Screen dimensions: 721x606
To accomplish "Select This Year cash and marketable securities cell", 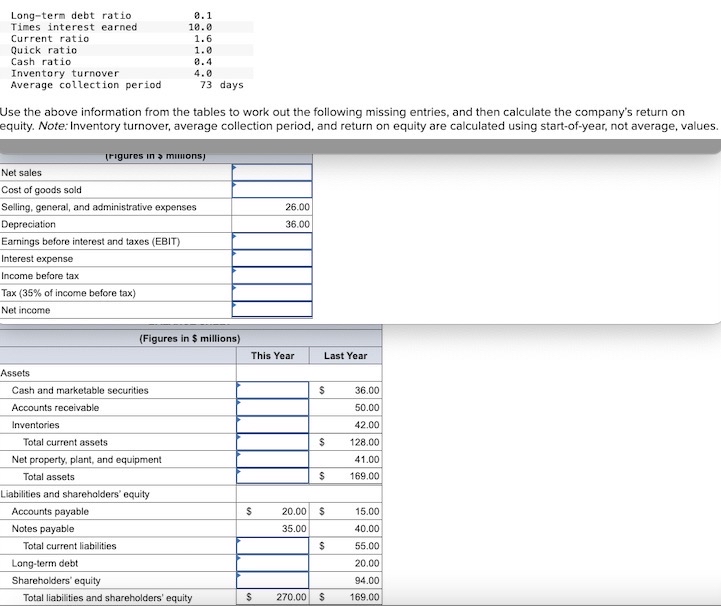I will [273, 390].
